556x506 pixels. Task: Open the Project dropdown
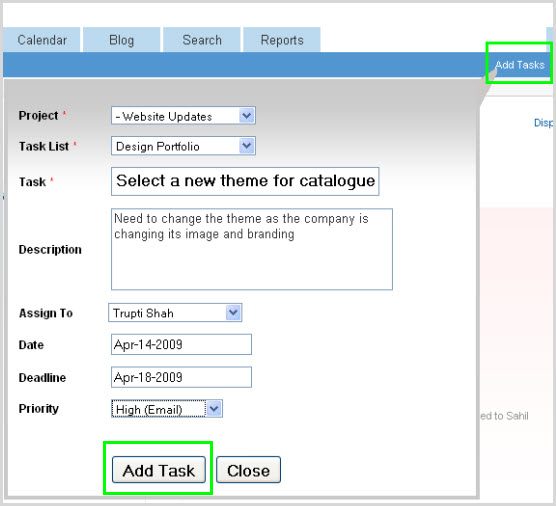click(183, 116)
